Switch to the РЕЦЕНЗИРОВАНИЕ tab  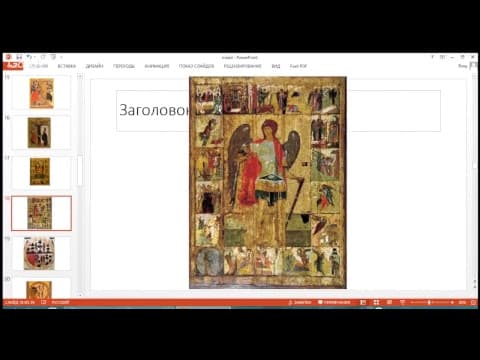(x=242, y=66)
